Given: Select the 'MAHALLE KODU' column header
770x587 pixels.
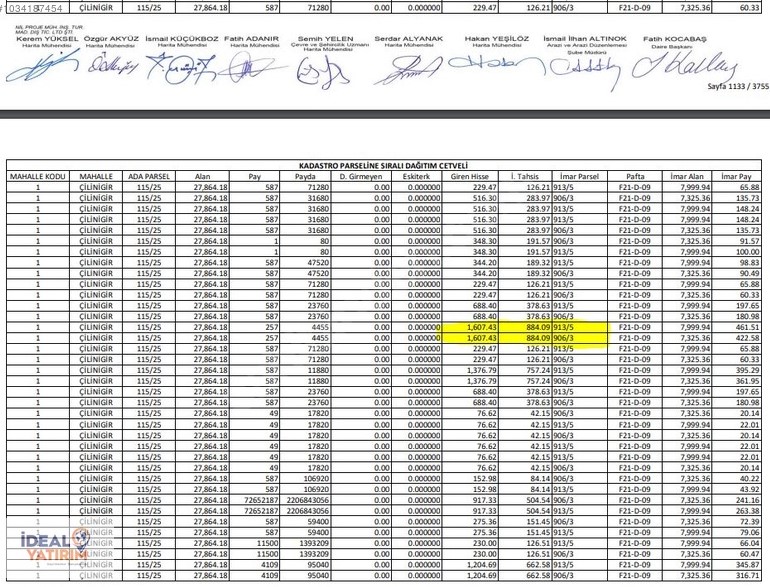Looking at the screenshot, I should tap(38, 176).
